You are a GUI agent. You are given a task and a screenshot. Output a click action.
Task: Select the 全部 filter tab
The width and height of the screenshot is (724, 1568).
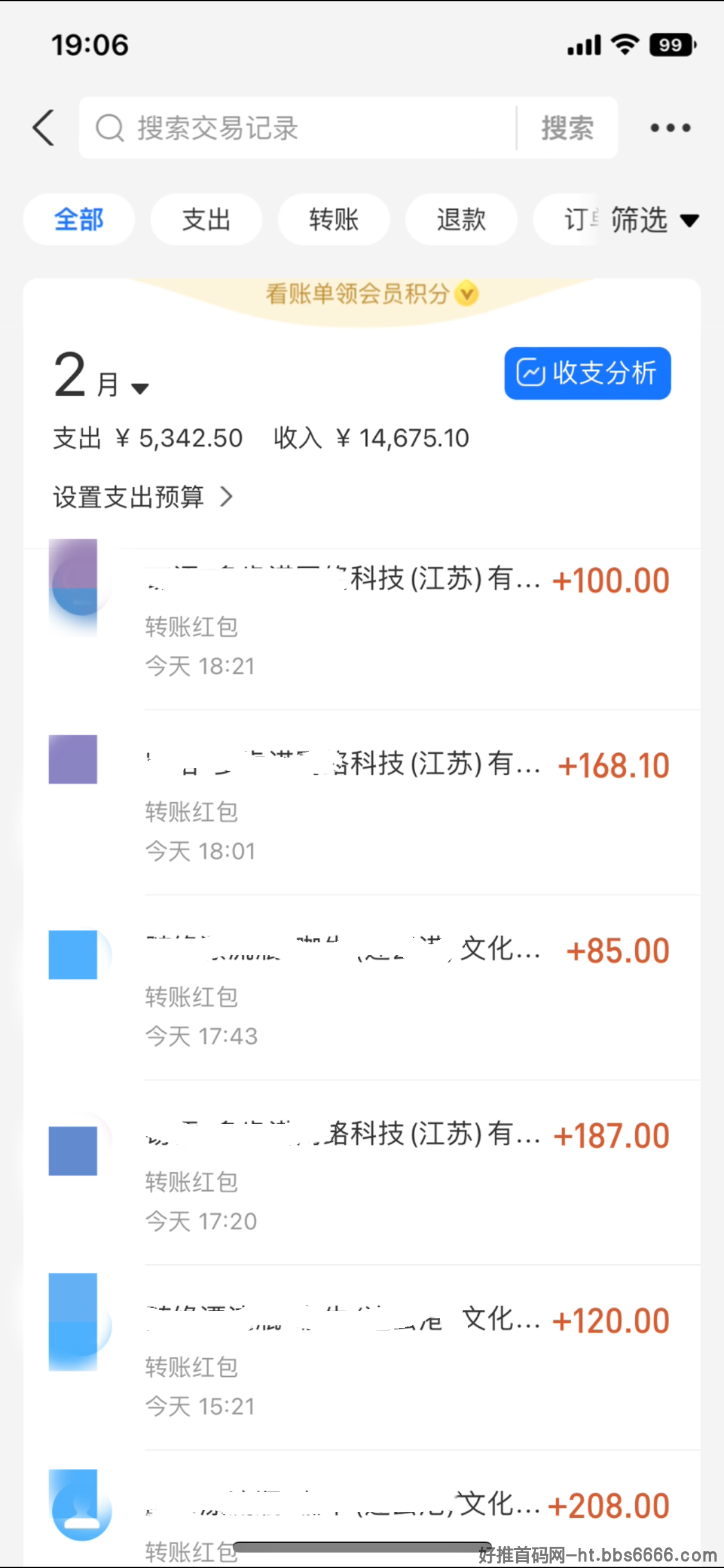tap(79, 219)
